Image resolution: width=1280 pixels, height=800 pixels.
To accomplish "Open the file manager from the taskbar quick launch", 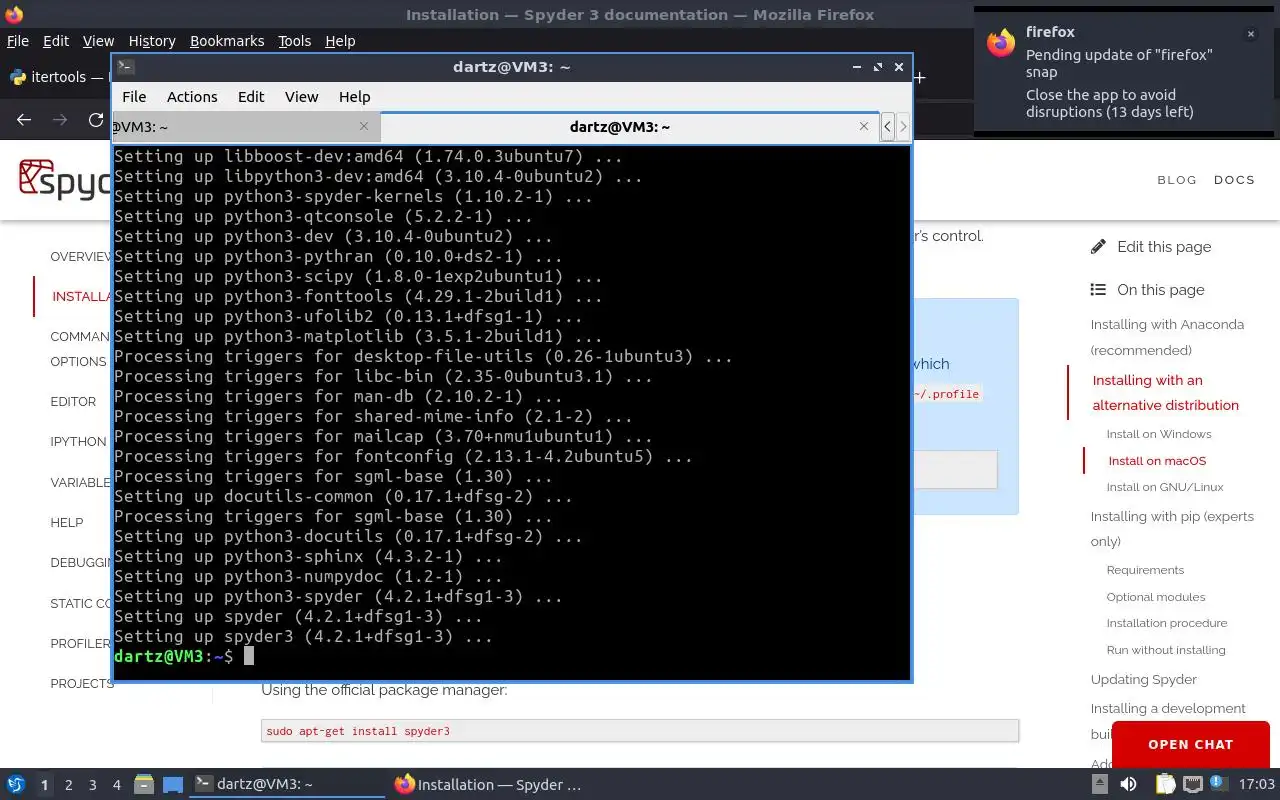I will pos(143,785).
